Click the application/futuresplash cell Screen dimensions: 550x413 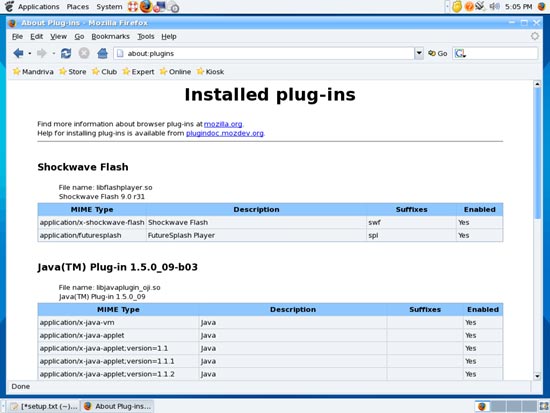(92, 235)
